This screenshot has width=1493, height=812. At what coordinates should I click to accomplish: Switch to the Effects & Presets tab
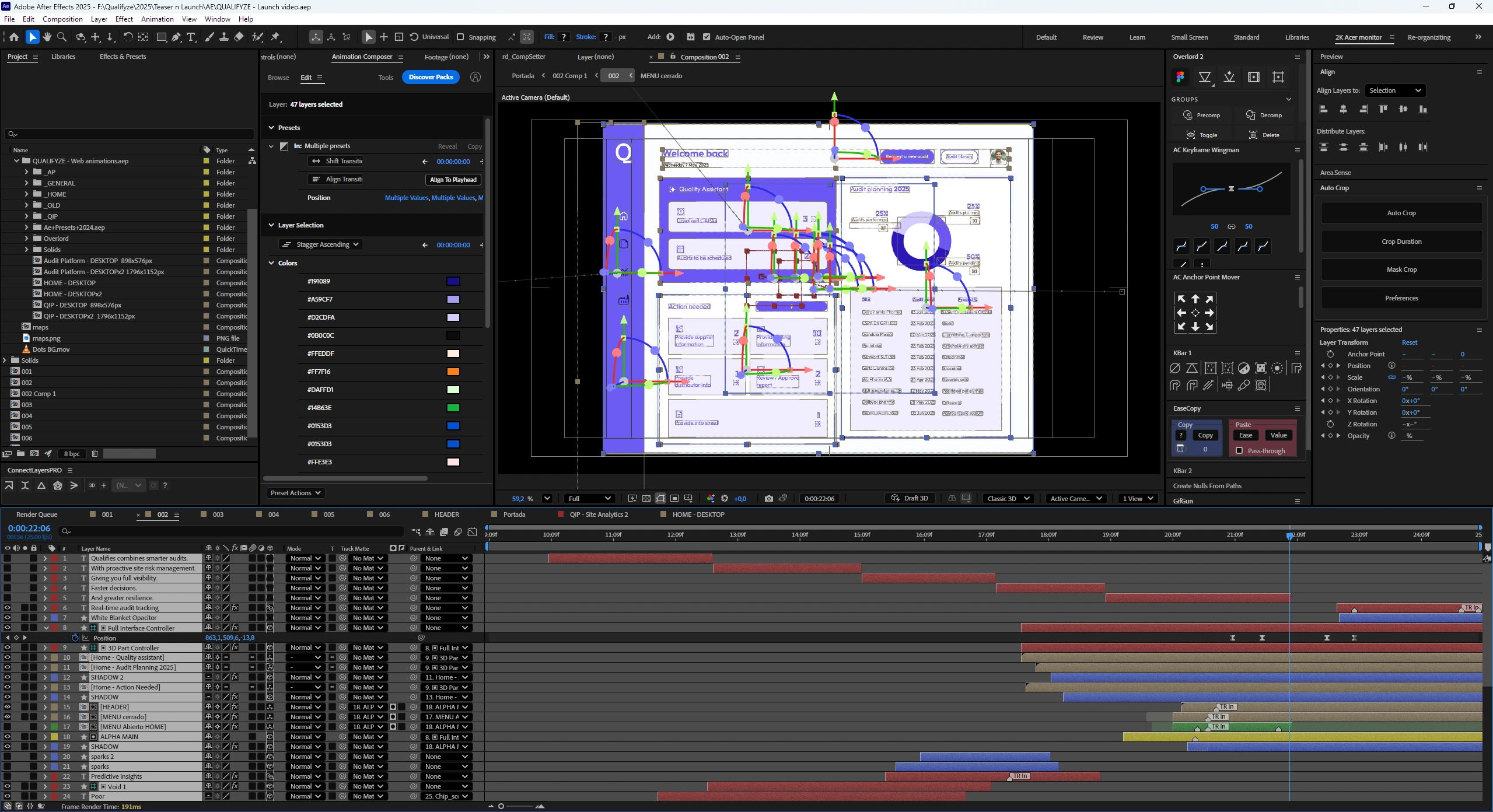click(x=123, y=57)
